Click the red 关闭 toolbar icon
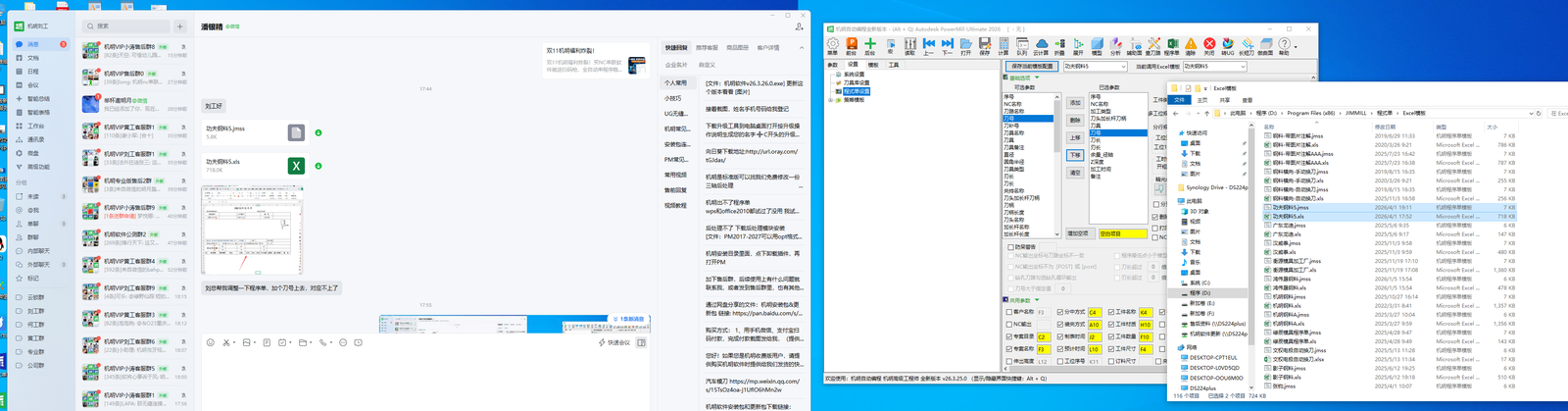Viewport: 1568px width, 411px height. click(x=1209, y=45)
